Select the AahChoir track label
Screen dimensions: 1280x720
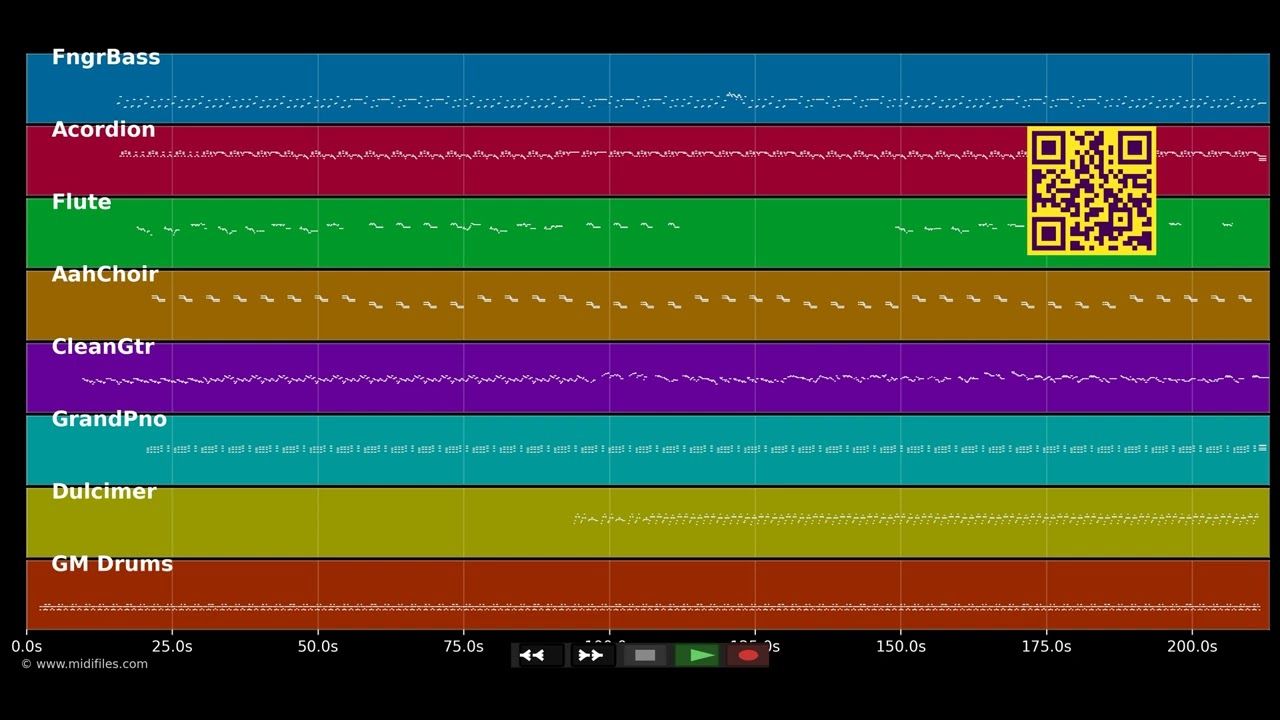point(105,274)
